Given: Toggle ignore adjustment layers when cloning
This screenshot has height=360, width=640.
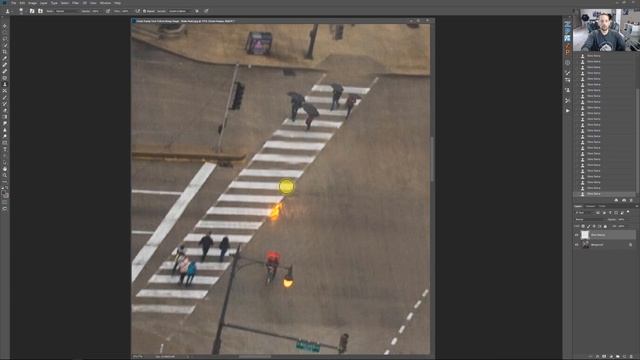Looking at the screenshot, I should click(x=197, y=11).
